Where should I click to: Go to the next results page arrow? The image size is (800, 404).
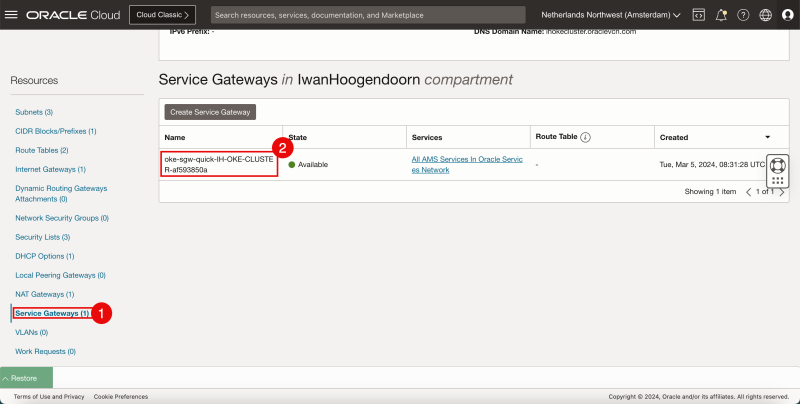tap(782, 191)
